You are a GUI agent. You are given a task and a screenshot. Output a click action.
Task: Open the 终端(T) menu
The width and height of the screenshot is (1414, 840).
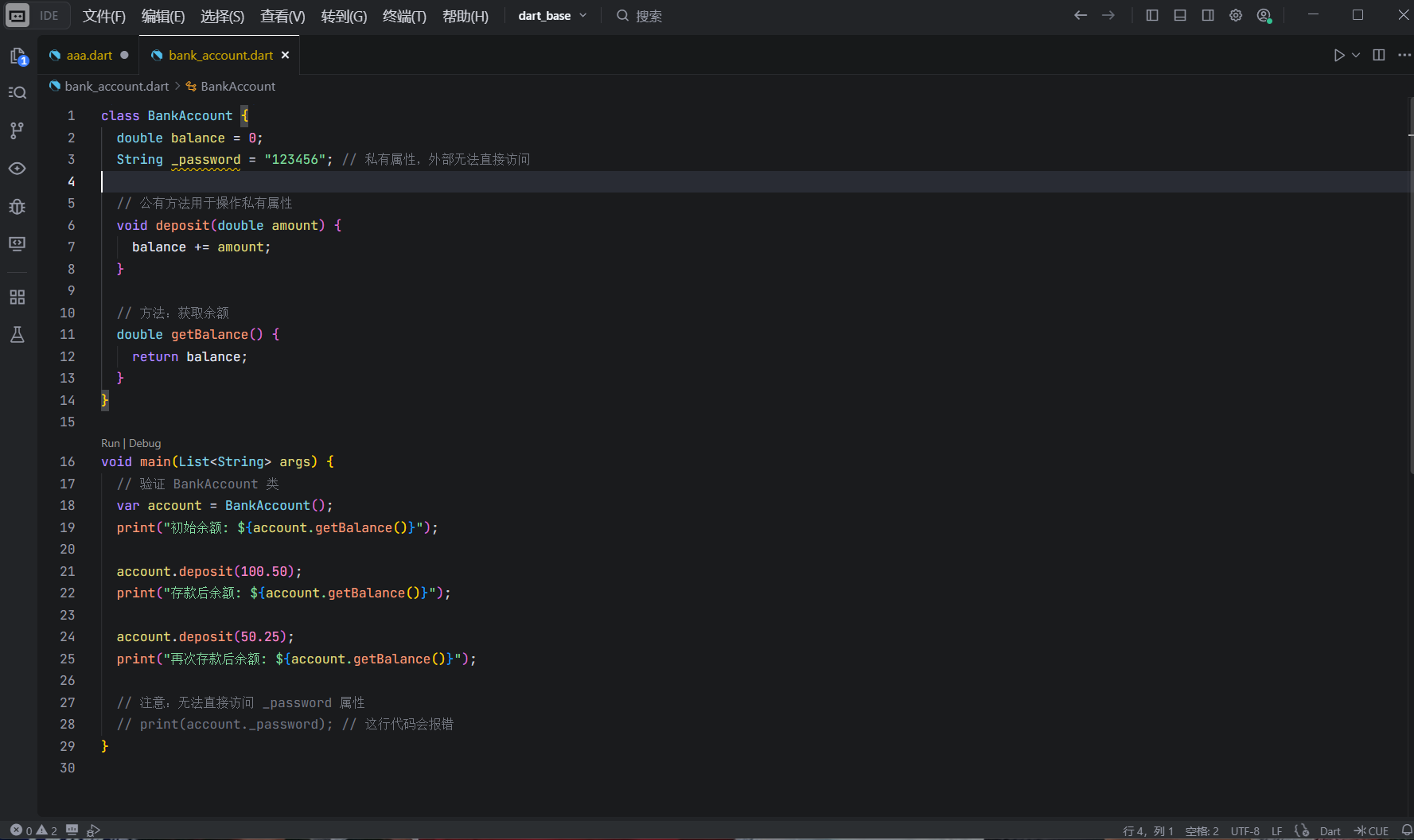coord(404,16)
